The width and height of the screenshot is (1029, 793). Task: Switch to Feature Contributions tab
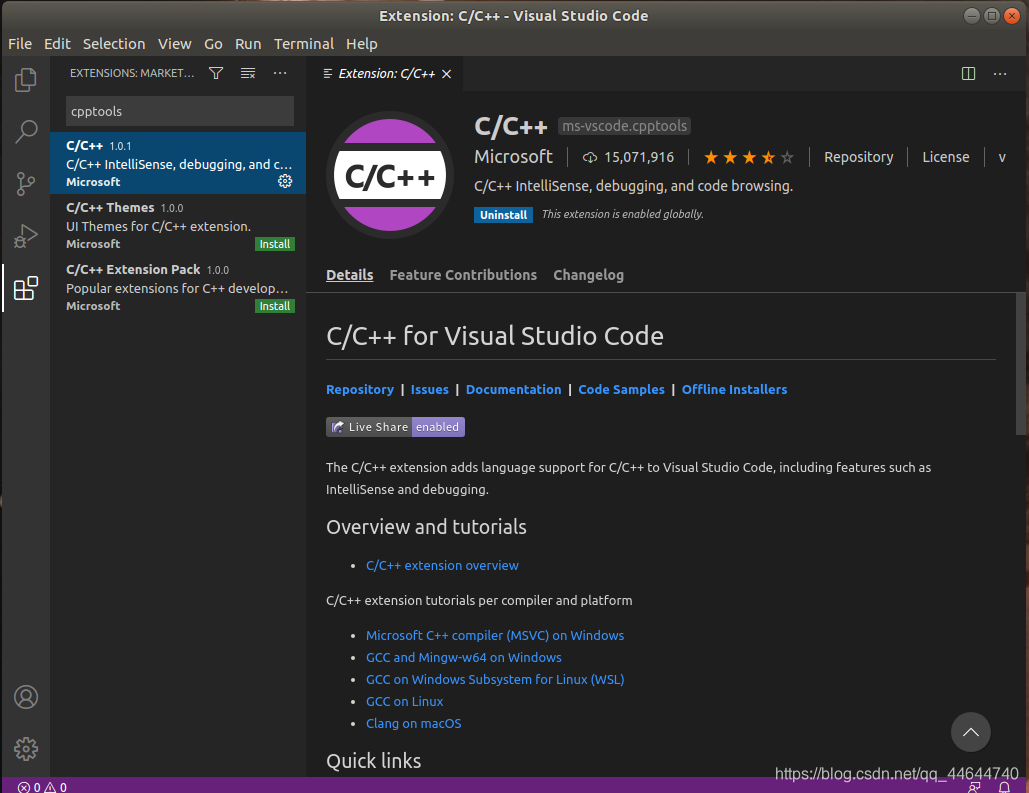(x=463, y=275)
